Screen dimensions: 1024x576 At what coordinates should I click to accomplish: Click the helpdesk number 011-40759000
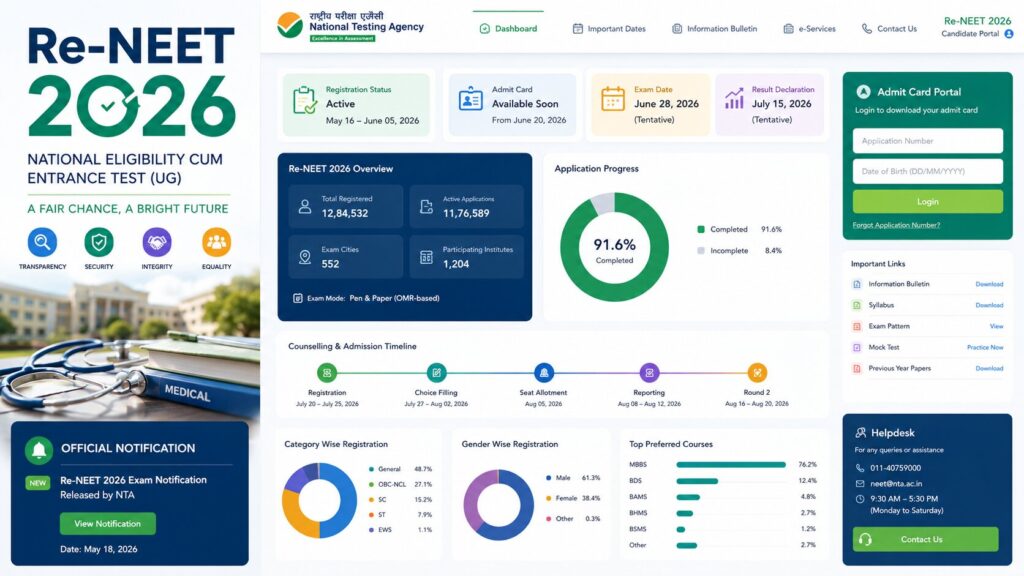[895, 468]
